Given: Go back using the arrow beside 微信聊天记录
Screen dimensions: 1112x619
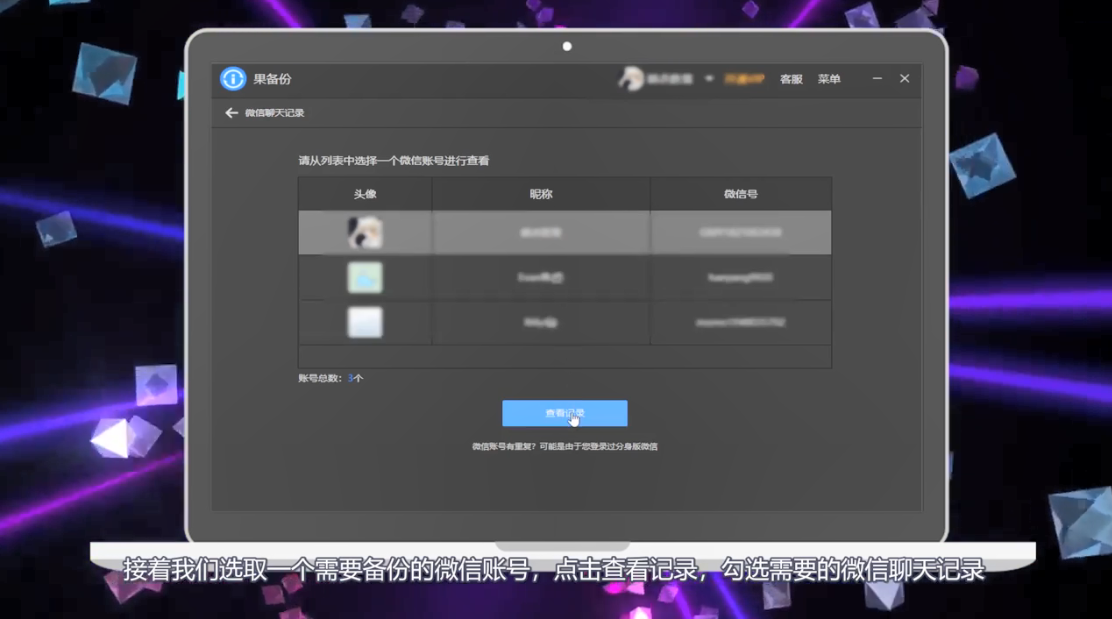Looking at the screenshot, I should tap(231, 113).
